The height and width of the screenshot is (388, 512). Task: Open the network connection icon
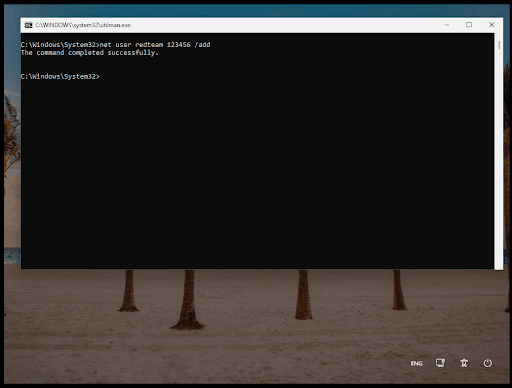click(440, 363)
